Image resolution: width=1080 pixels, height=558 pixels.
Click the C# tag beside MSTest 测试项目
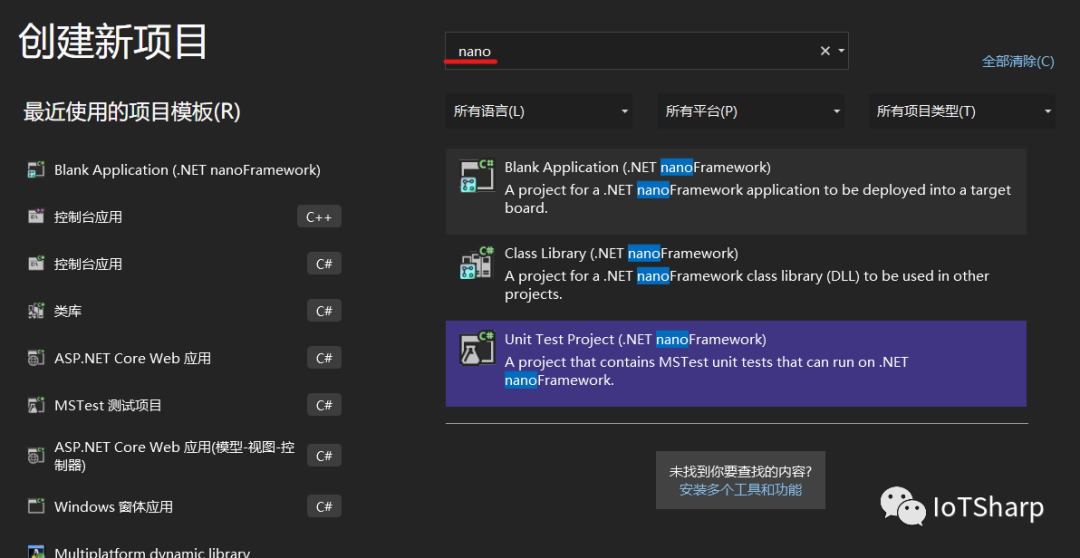324,405
